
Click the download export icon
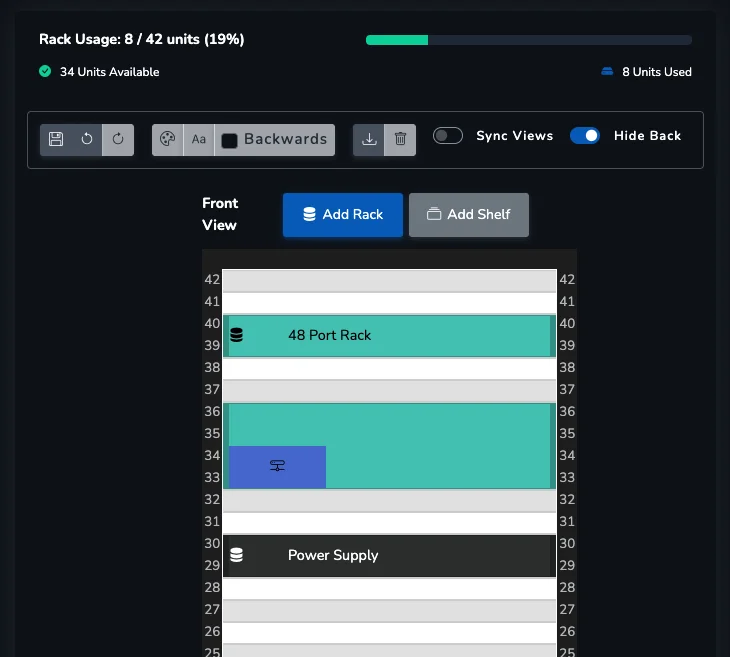click(369, 139)
